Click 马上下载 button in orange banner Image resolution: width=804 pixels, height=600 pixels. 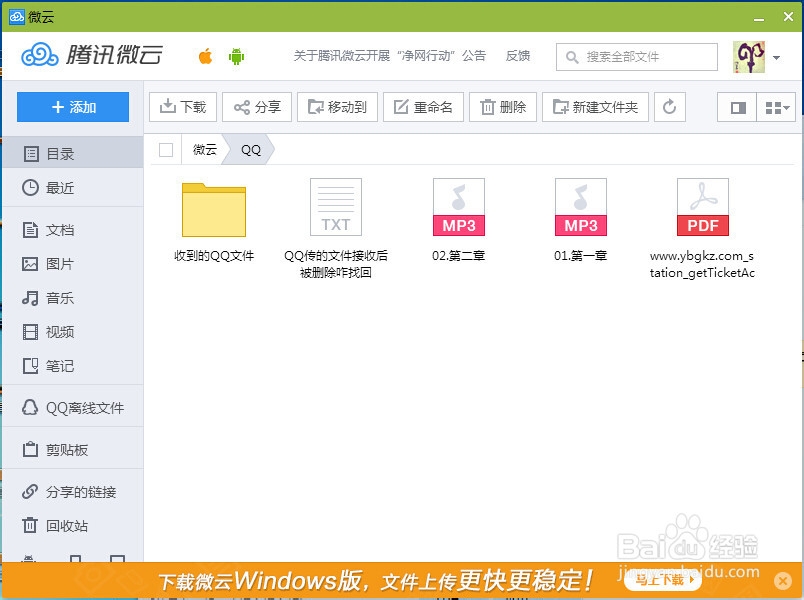click(662, 579)
